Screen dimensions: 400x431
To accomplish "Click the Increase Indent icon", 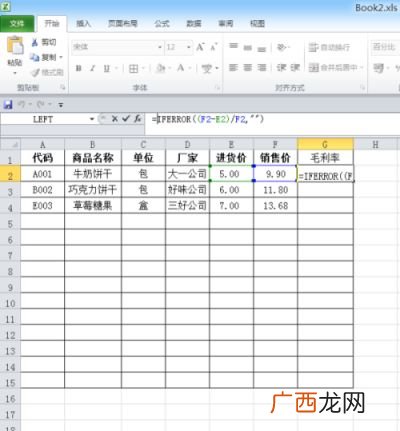I will [x=295, y=68].
